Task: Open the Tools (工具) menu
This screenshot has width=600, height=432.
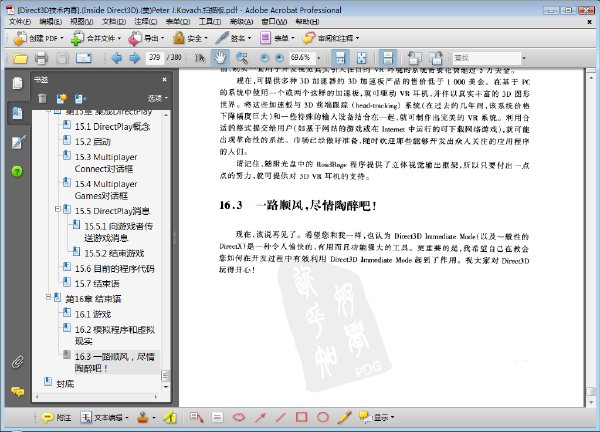Action: [x=209, y=22]
